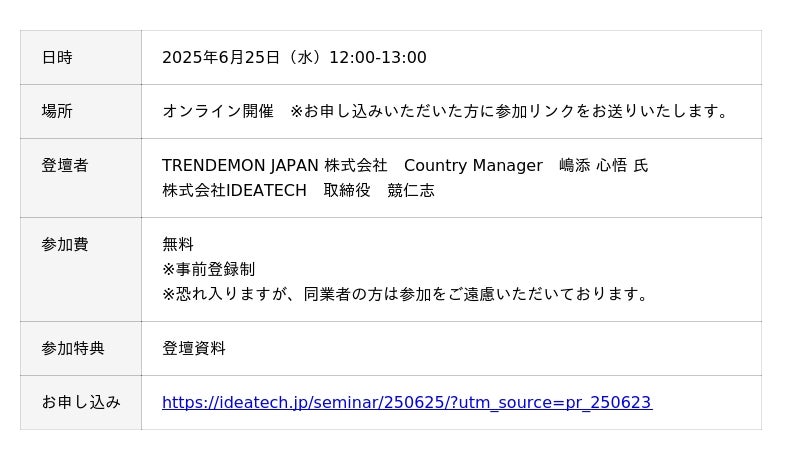Click speaker name 嶋添 心悟 氏
This screenshot has width=800, height=460.
pos(603,165)
